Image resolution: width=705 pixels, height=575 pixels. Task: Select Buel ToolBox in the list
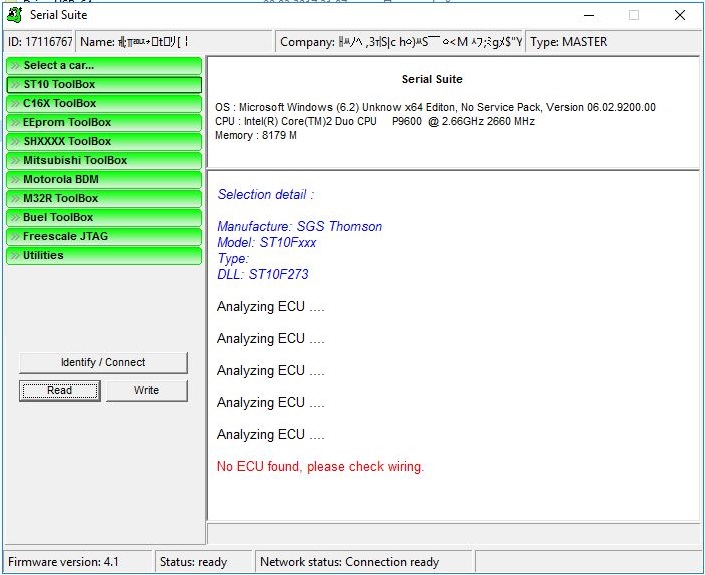point(104,218)
